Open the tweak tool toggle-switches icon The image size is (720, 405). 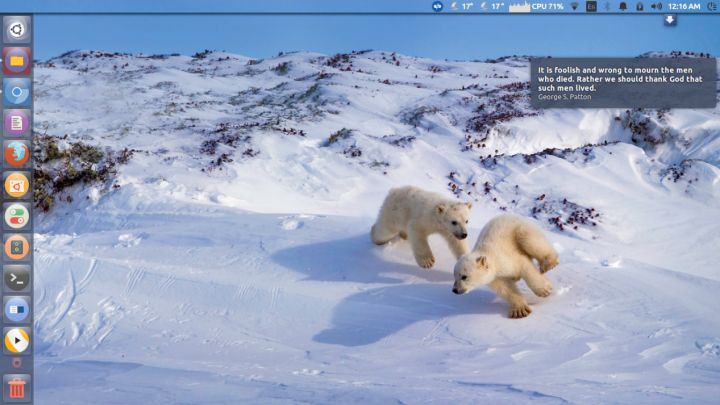(16, 215)
